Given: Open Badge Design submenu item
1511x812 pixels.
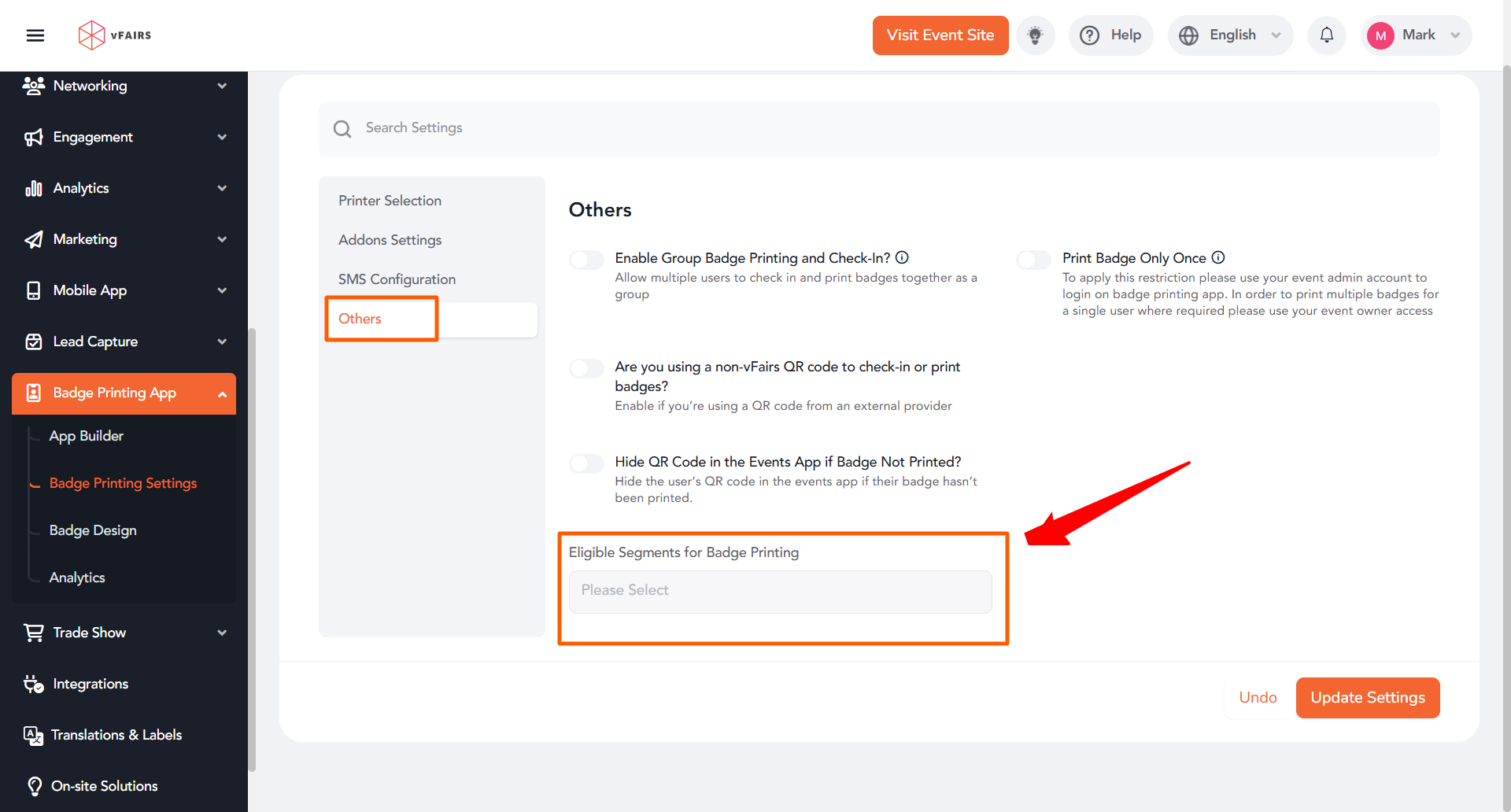Looking at the screenshot, I should (x=93, y=530).
